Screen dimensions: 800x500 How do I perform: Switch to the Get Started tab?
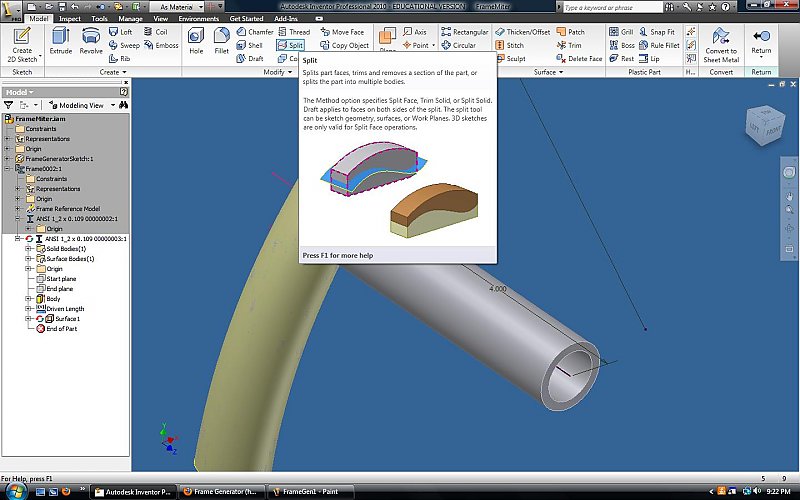tap(246, 18)
